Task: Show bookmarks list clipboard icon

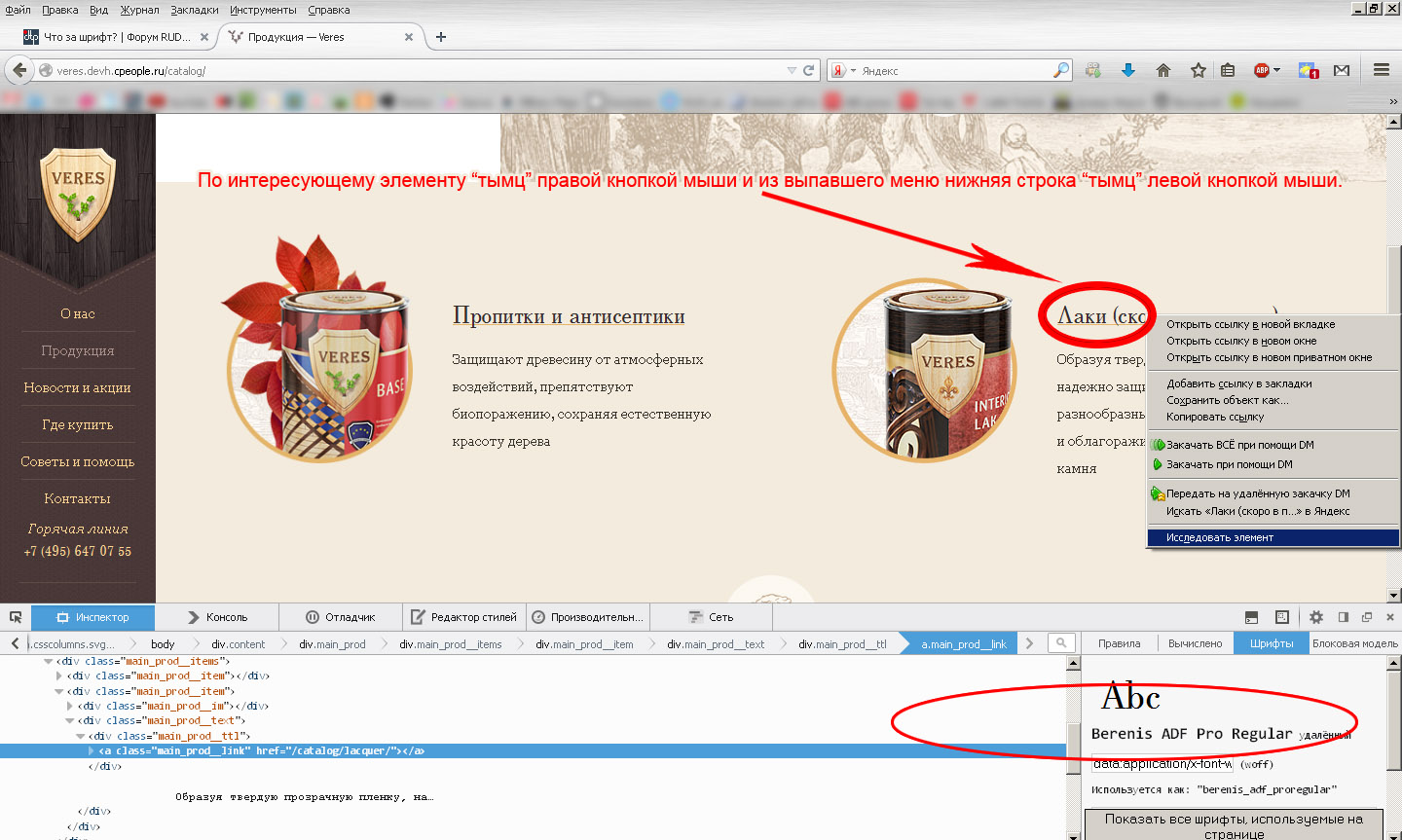Action: click(1228, 70)
